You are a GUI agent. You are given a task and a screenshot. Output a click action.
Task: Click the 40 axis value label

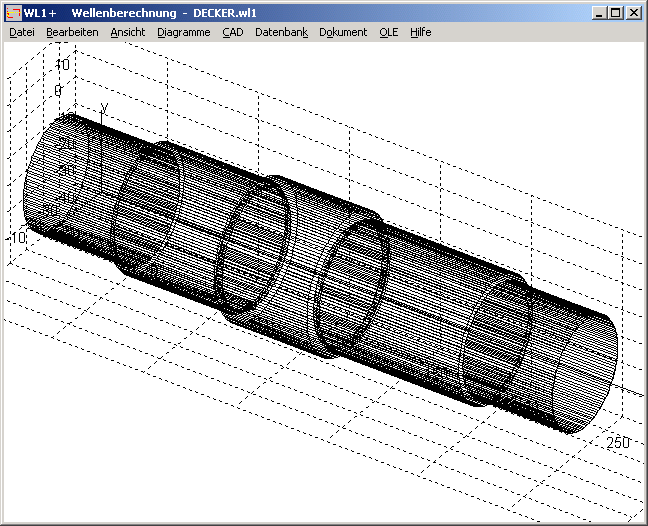tap(62, 64)
